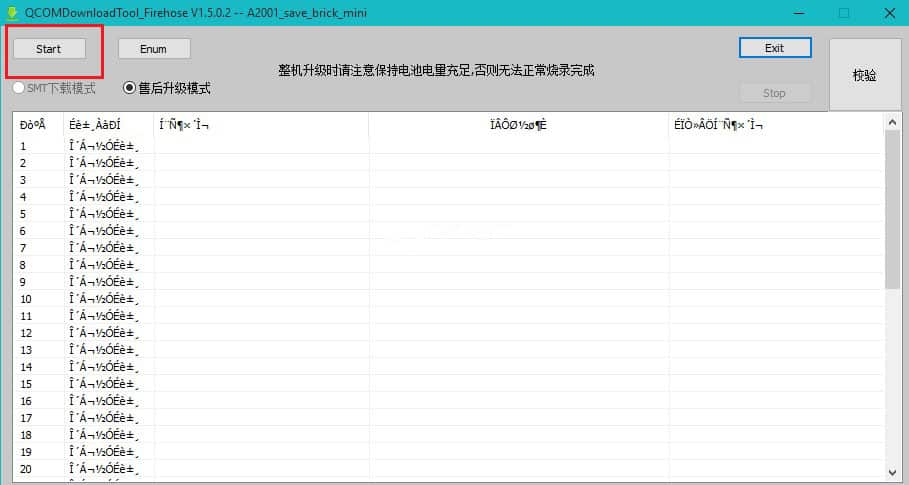Select row number 13 in the list

[446, 350]
